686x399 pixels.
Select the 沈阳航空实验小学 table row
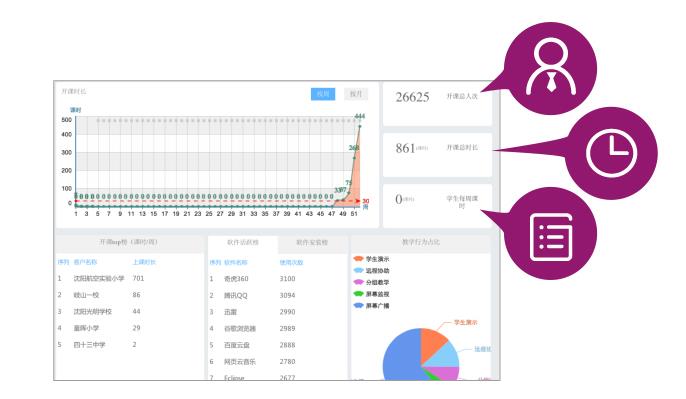click(130, 278)
